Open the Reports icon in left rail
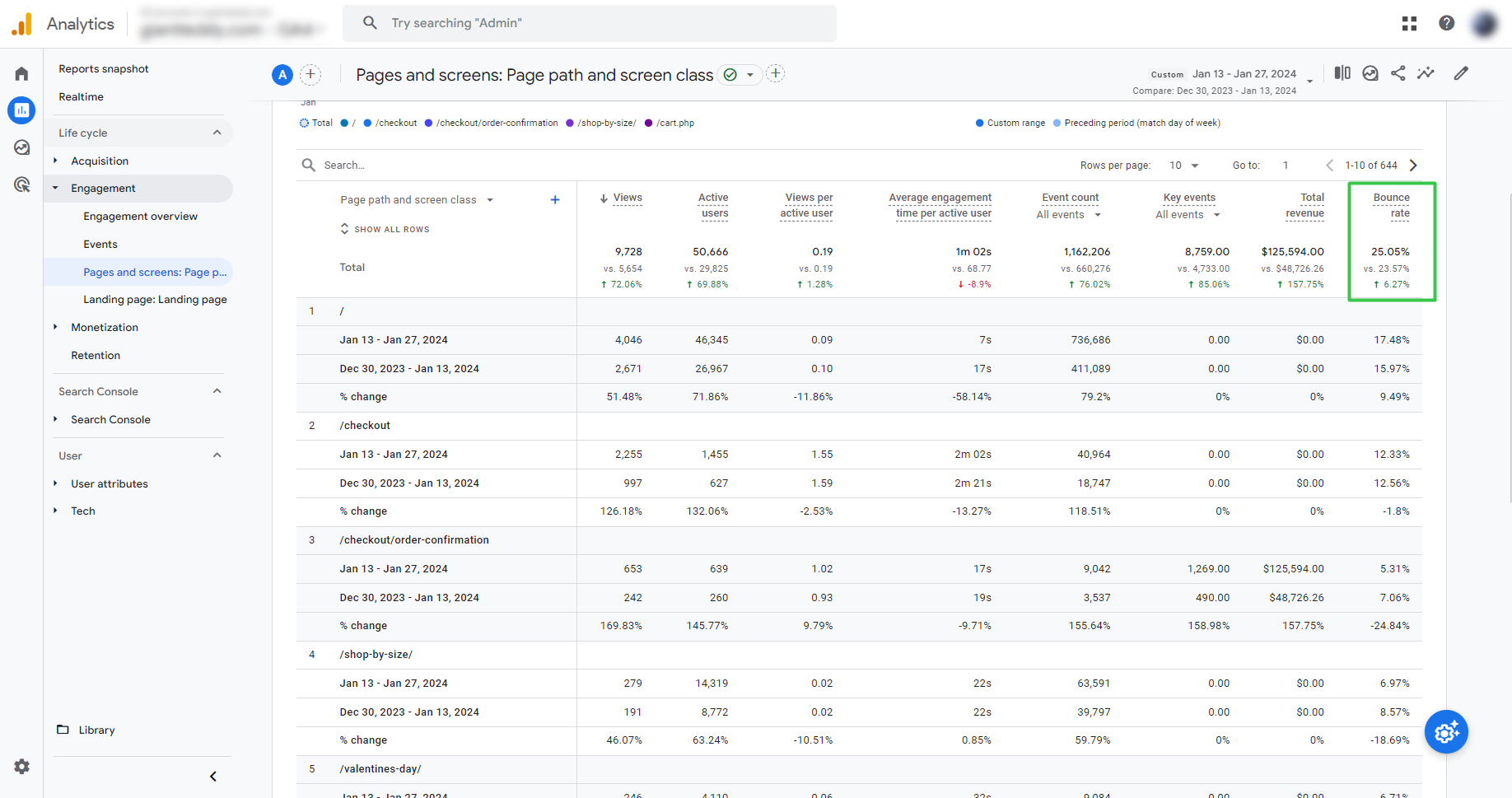The height and width of the screenshot is (798, 1512). (21, 110)
